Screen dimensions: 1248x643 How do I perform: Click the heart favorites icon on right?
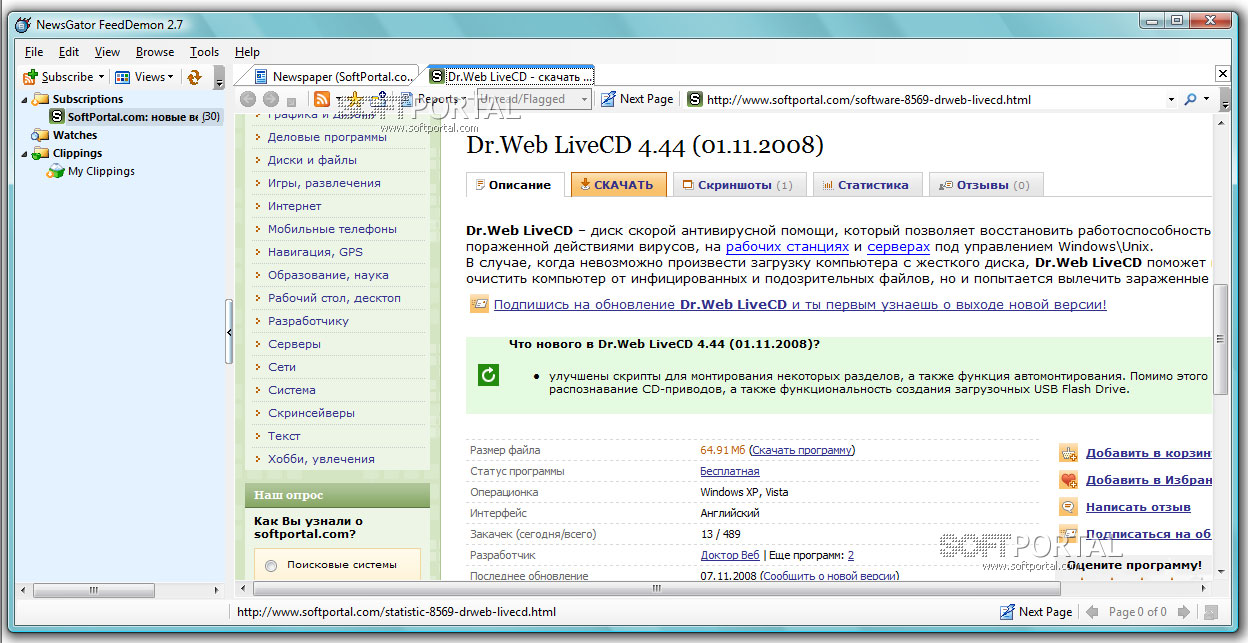pos(1069,480)
